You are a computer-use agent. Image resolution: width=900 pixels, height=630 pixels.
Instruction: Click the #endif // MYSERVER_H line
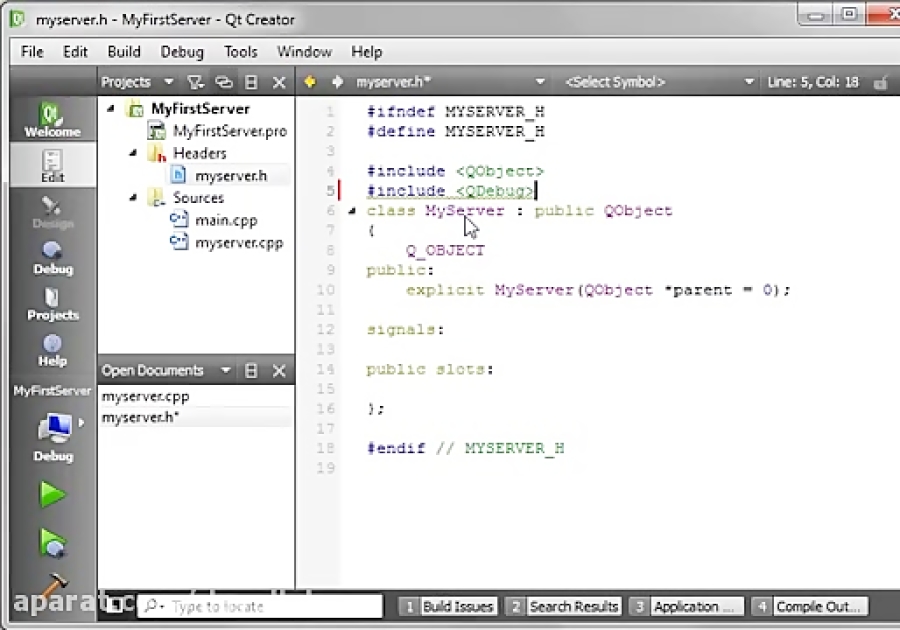click(x=465, y=448)
